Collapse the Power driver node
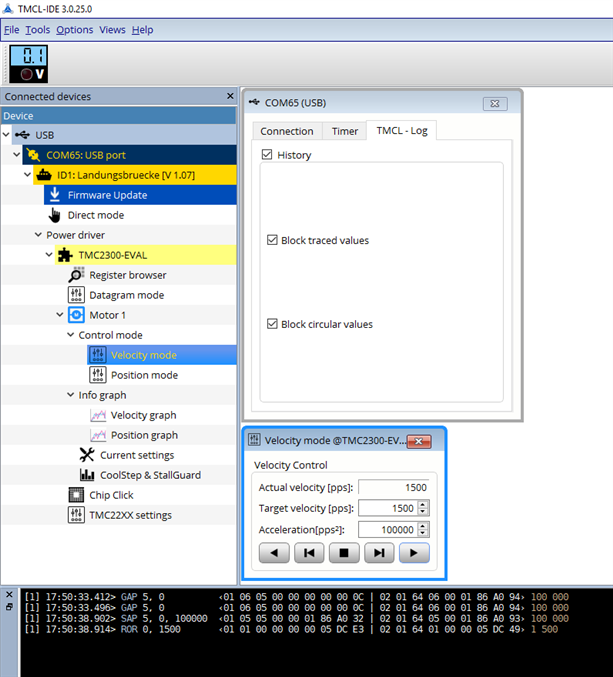The image size is (613, 677). pyautogui.click(x=38, y=234)
